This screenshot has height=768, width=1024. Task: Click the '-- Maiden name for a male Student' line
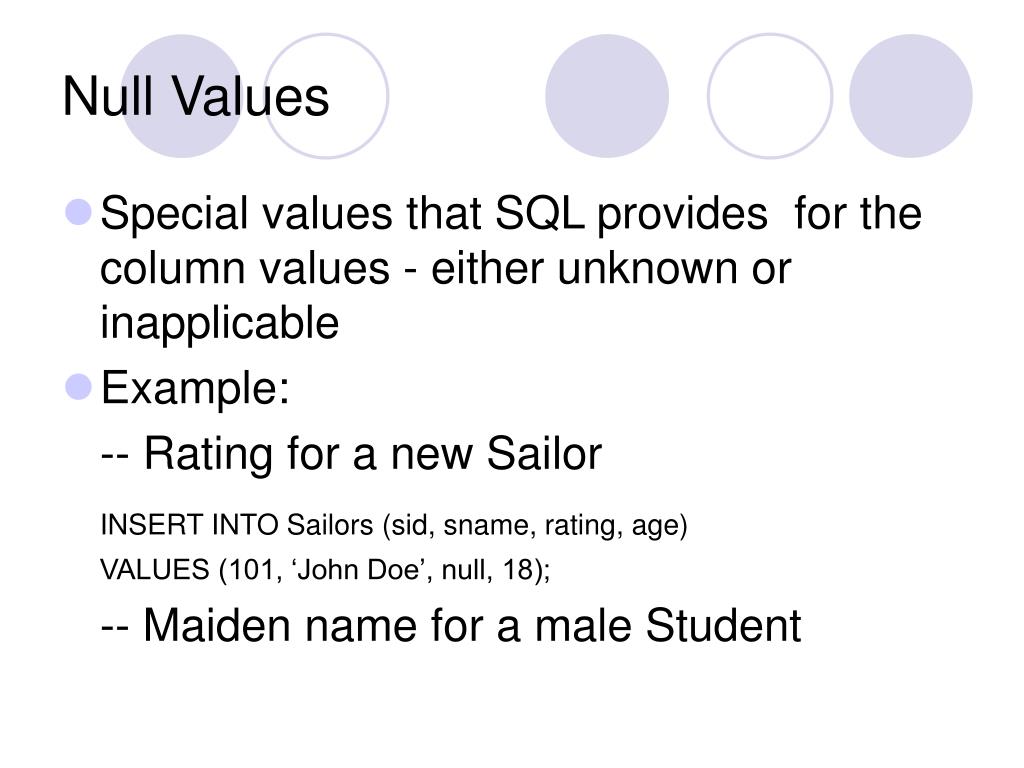pyautogui.click(x=451, y=625)
